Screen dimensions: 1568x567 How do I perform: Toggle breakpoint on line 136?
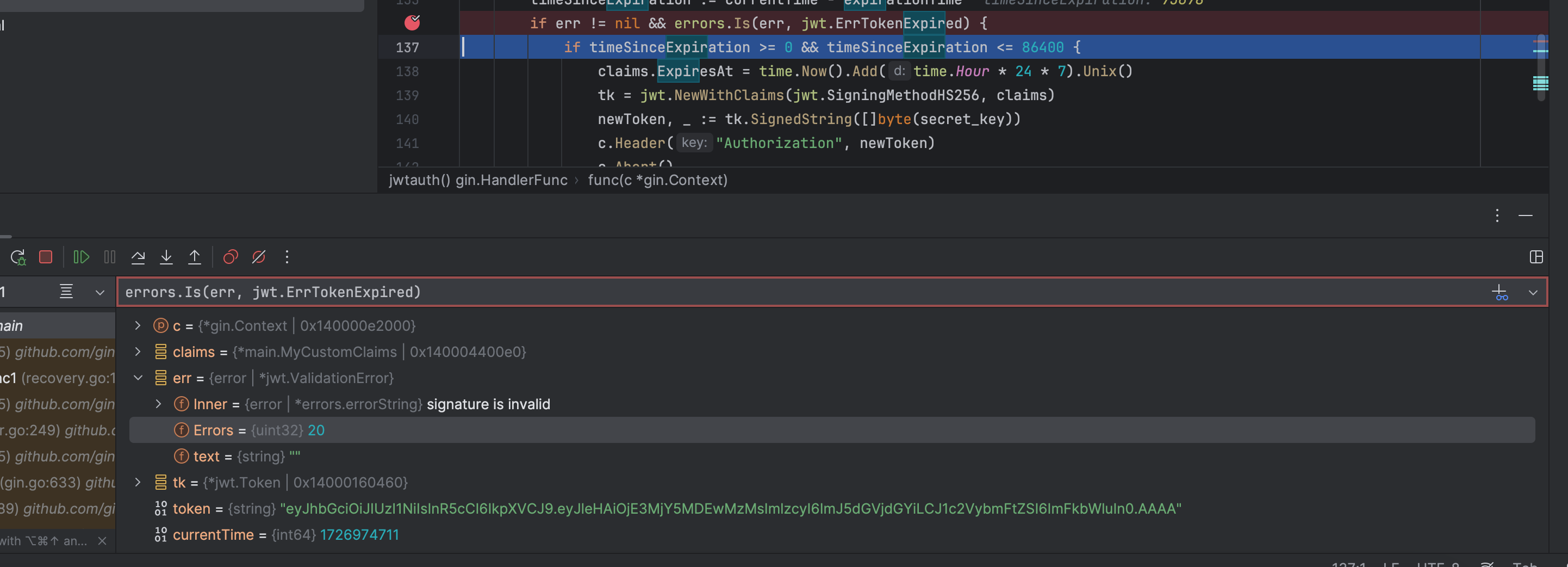click(412, 22)
